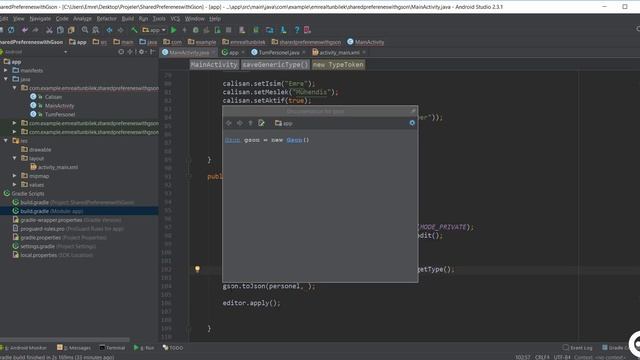Open the VCS menu
This screenshot has width=640, height=360.
click(175, 19)
